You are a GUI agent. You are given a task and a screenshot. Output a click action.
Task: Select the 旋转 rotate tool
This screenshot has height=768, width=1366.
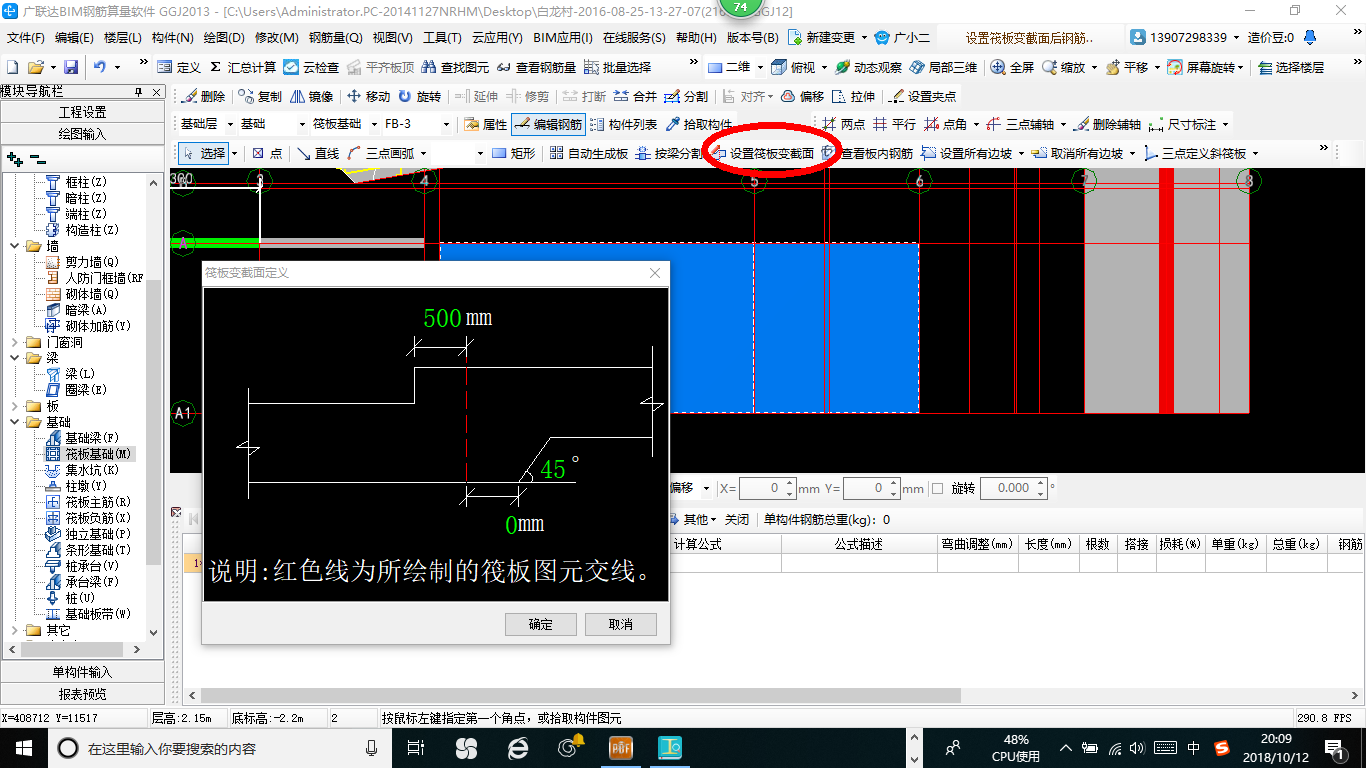419,96
